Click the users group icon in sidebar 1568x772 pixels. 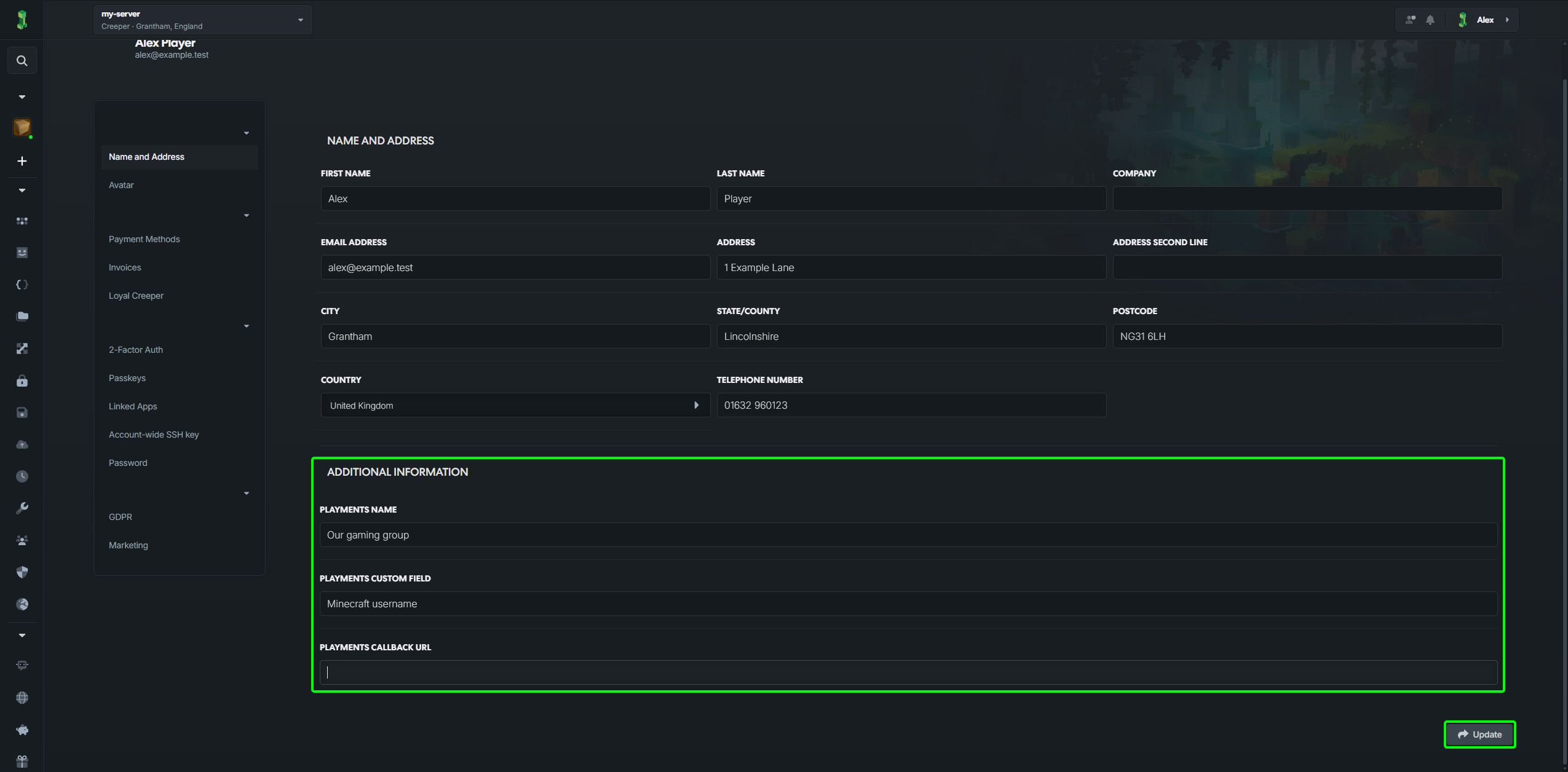click(22, 540)
